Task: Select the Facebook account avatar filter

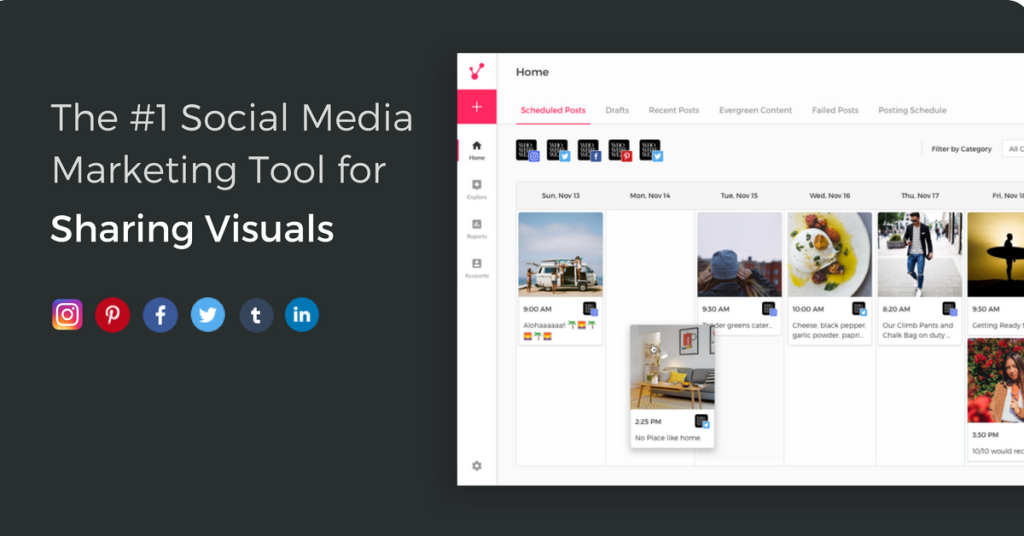Action: [589, 150]
